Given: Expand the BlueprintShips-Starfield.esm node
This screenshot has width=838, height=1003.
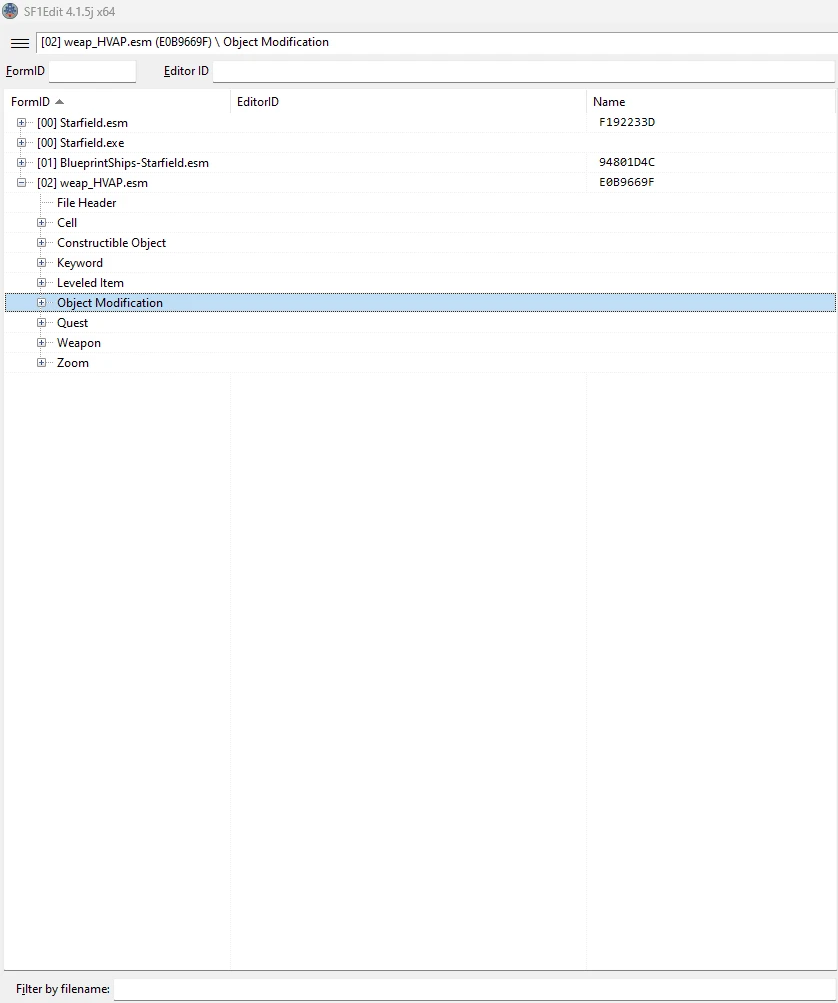Looking at the screenshot, I should pos(21,162).
